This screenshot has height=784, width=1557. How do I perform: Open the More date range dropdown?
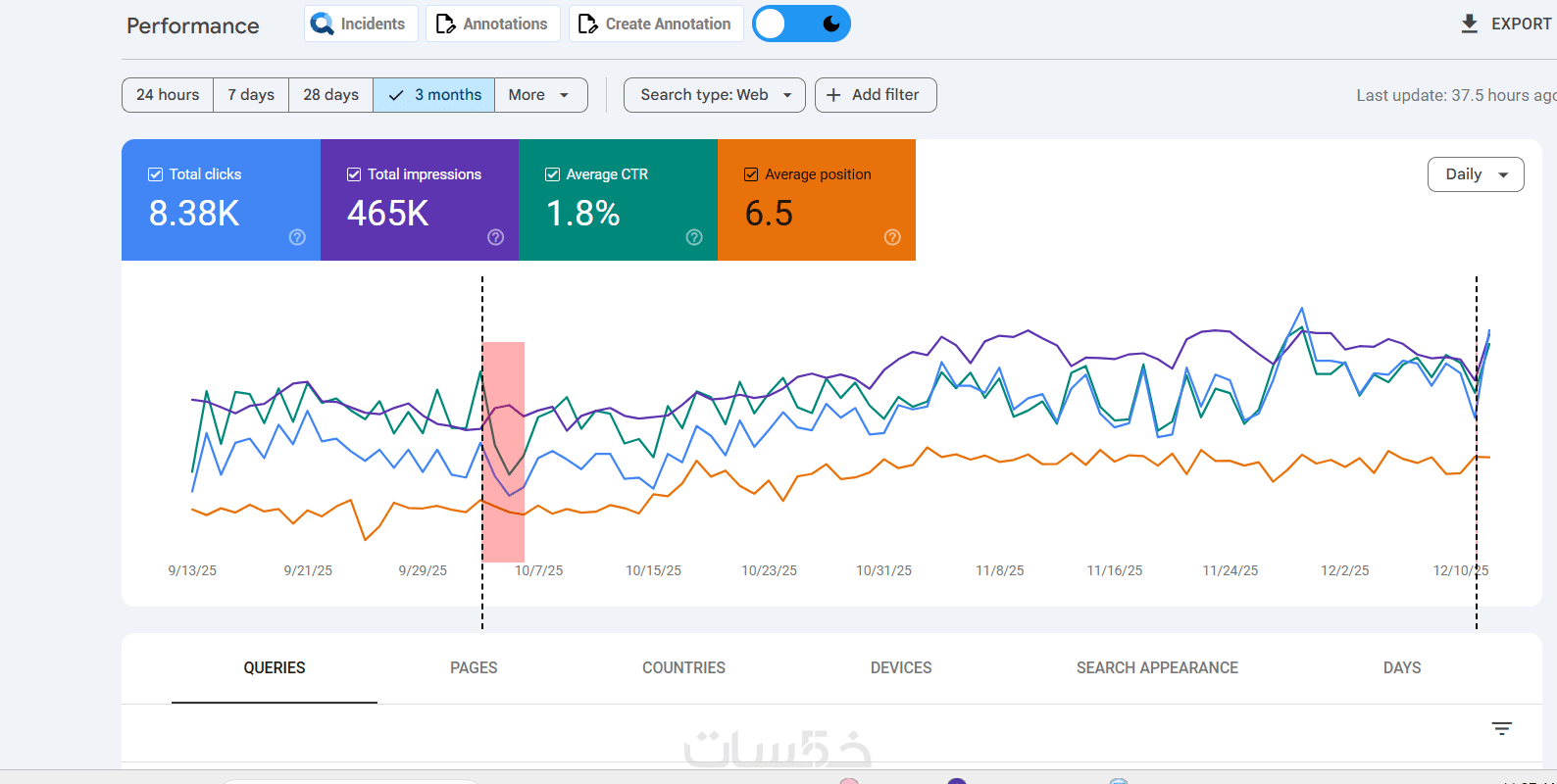point(540,95)
